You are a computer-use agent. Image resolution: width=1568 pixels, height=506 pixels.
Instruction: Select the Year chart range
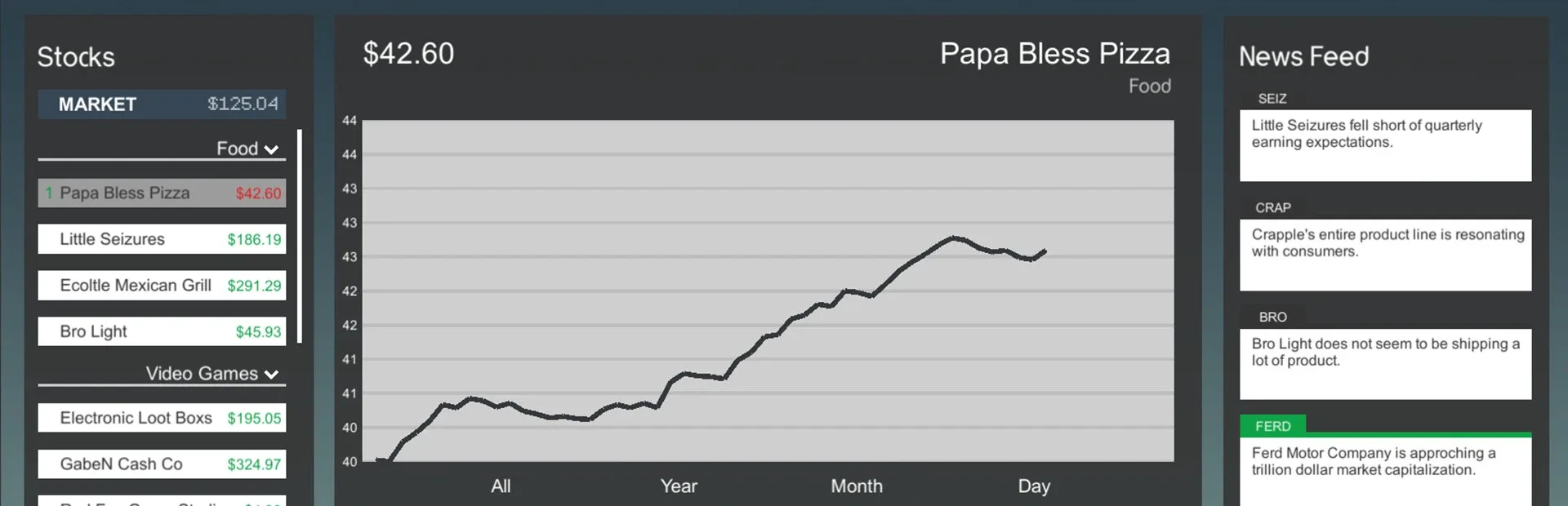coord(678,486)
